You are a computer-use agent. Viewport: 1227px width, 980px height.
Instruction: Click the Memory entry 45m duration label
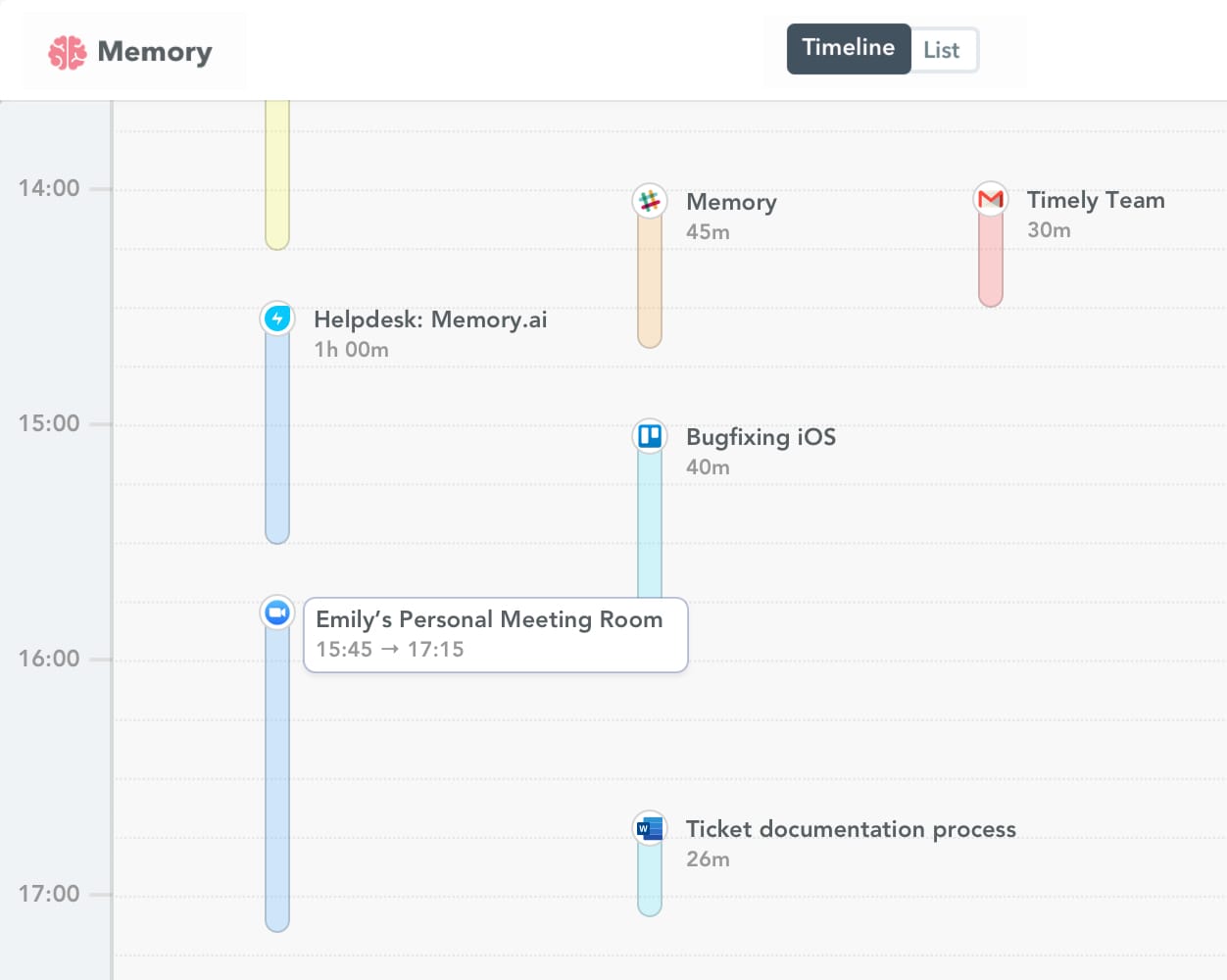pyautogui.click(x=709, y=231)
